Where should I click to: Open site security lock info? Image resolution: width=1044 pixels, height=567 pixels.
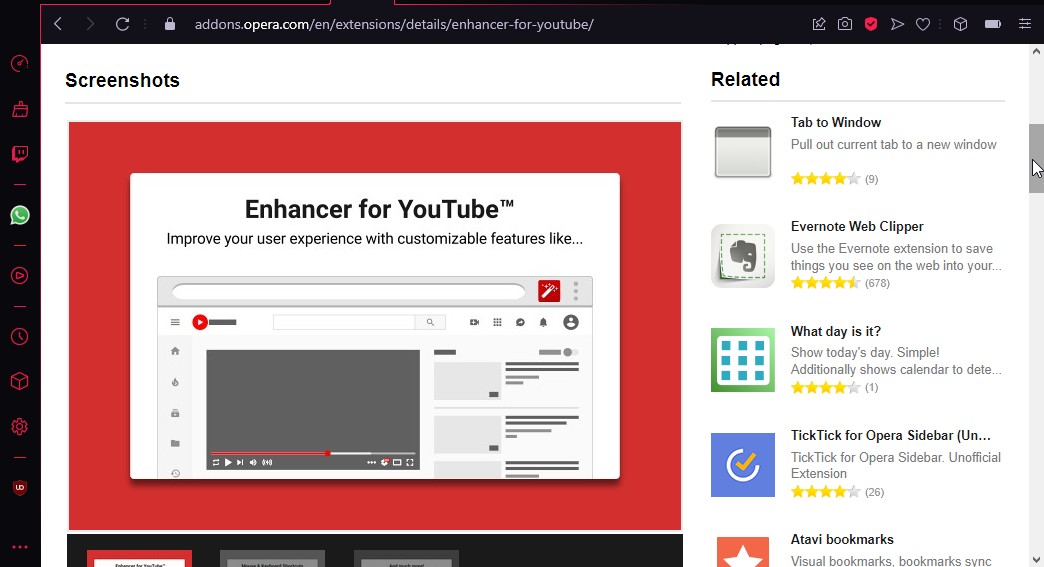pyautogui.click(x=170, y=25)
